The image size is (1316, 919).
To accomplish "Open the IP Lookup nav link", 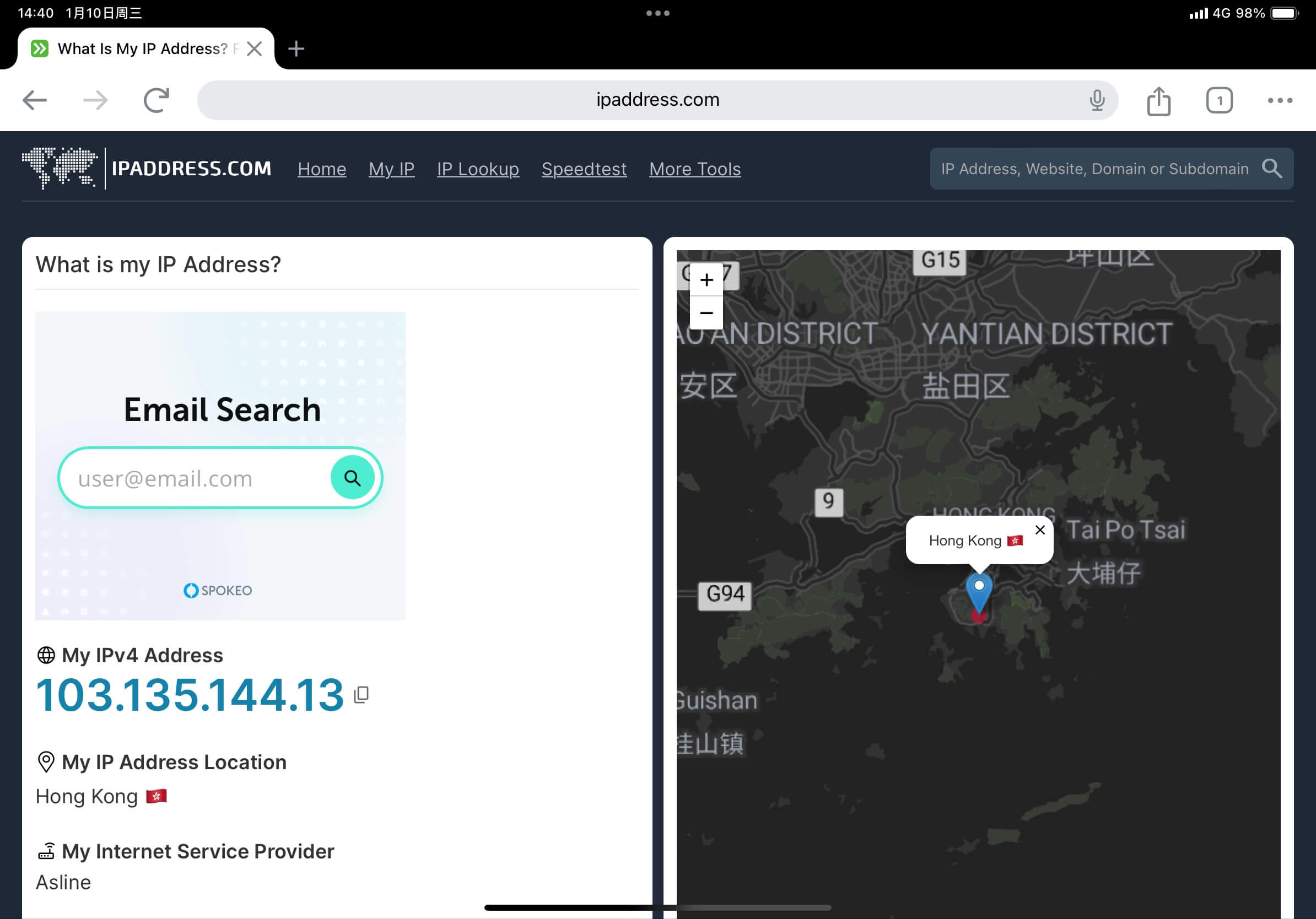I will pos(478,169).
